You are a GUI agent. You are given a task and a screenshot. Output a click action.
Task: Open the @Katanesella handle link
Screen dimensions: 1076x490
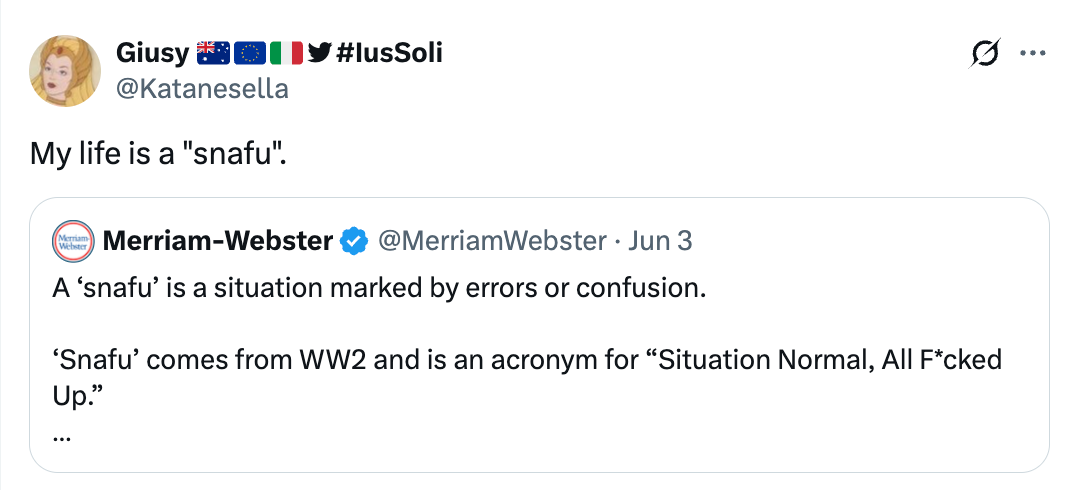coord(202,88)
